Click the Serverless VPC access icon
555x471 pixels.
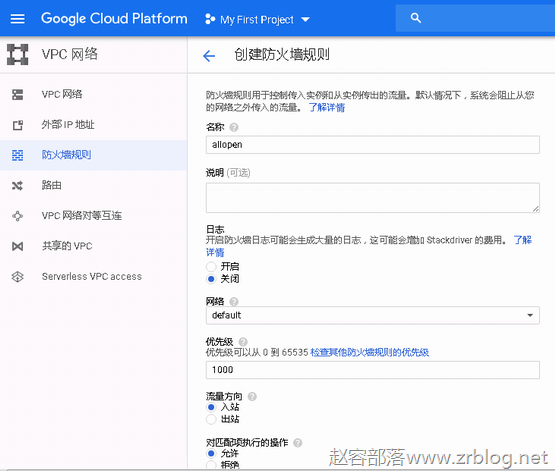coord(17,276)
